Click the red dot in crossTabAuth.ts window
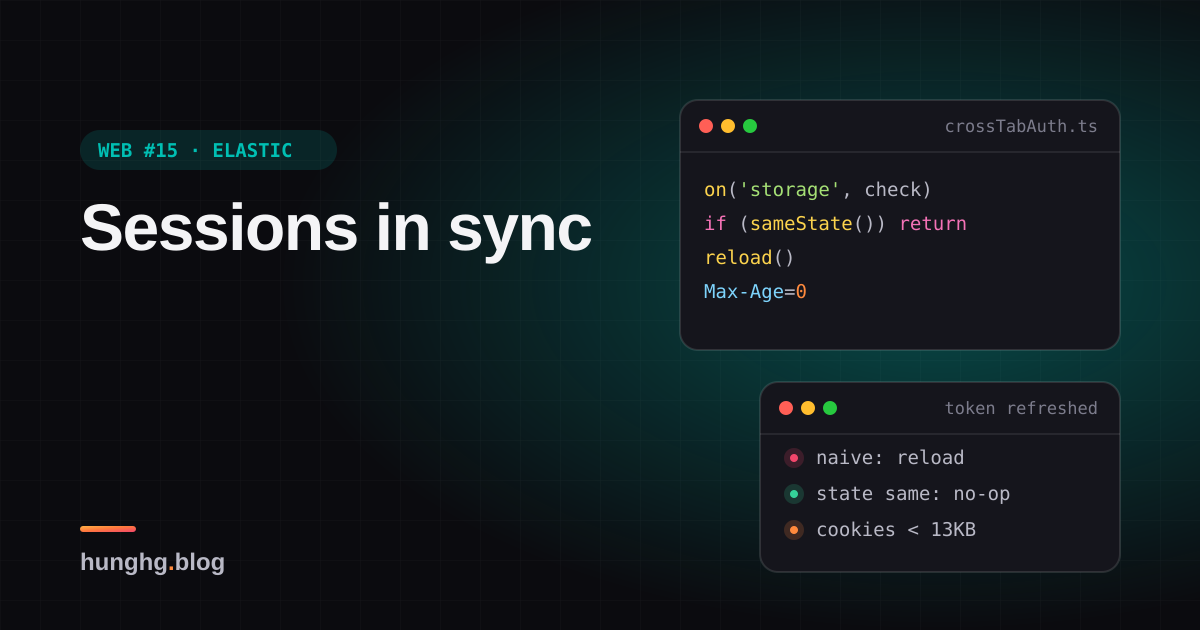This screenshot has width=1200, height=630. click(x=706, y=126)
